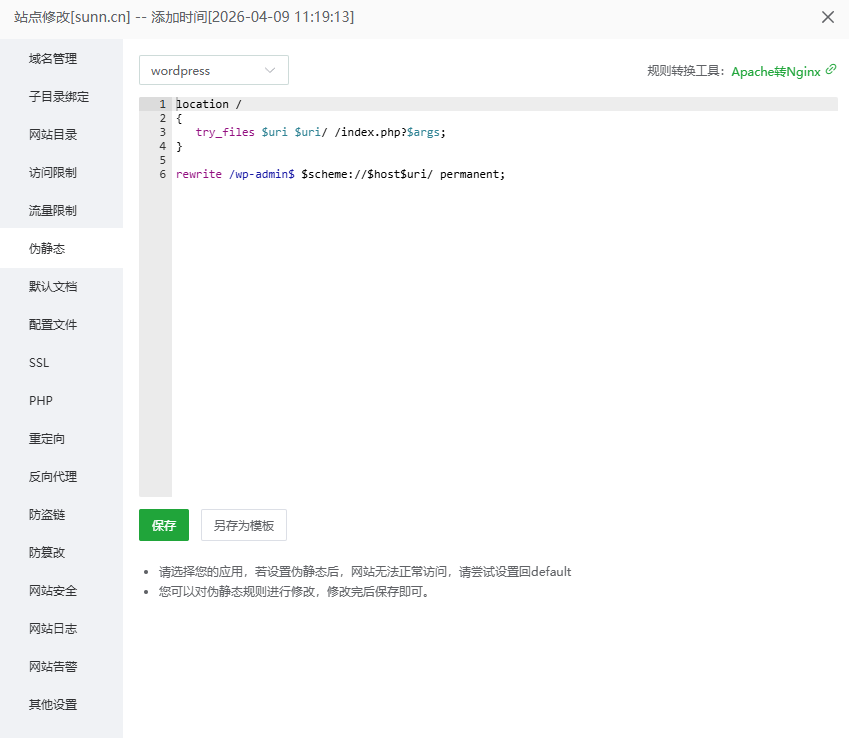This screenshot has height=738, width=849.
Task: Switch to the 默认文档 tab
Action: click(53, 287)
